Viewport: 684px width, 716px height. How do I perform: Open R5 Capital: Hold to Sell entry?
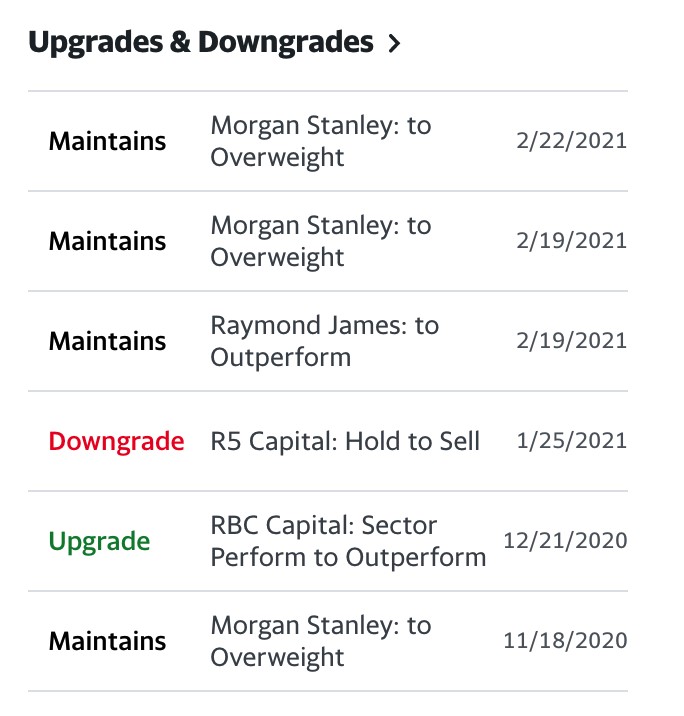(x=345, y=442)
